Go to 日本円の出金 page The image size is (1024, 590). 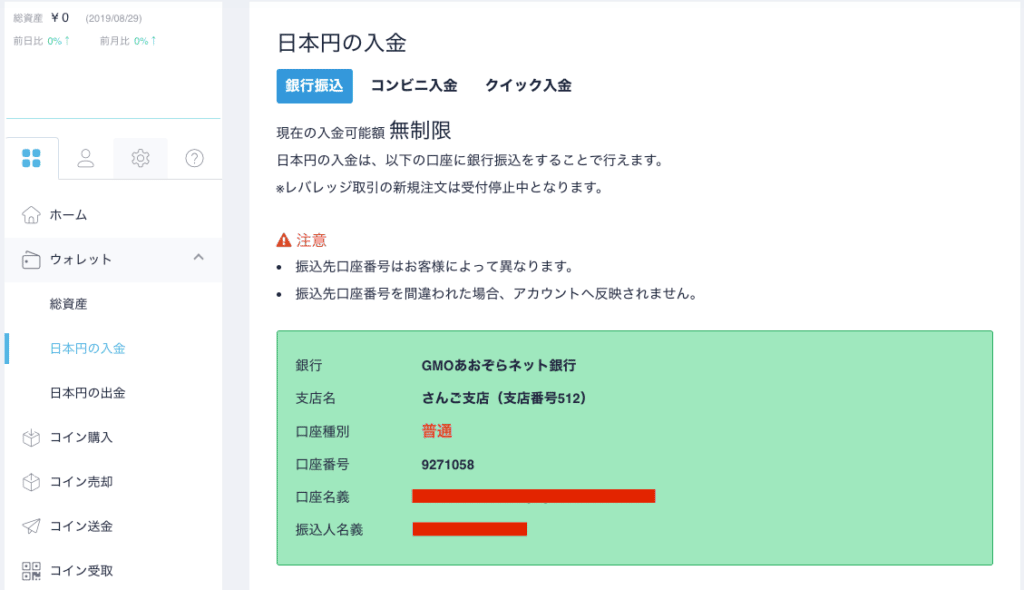[x=88, y=393]
